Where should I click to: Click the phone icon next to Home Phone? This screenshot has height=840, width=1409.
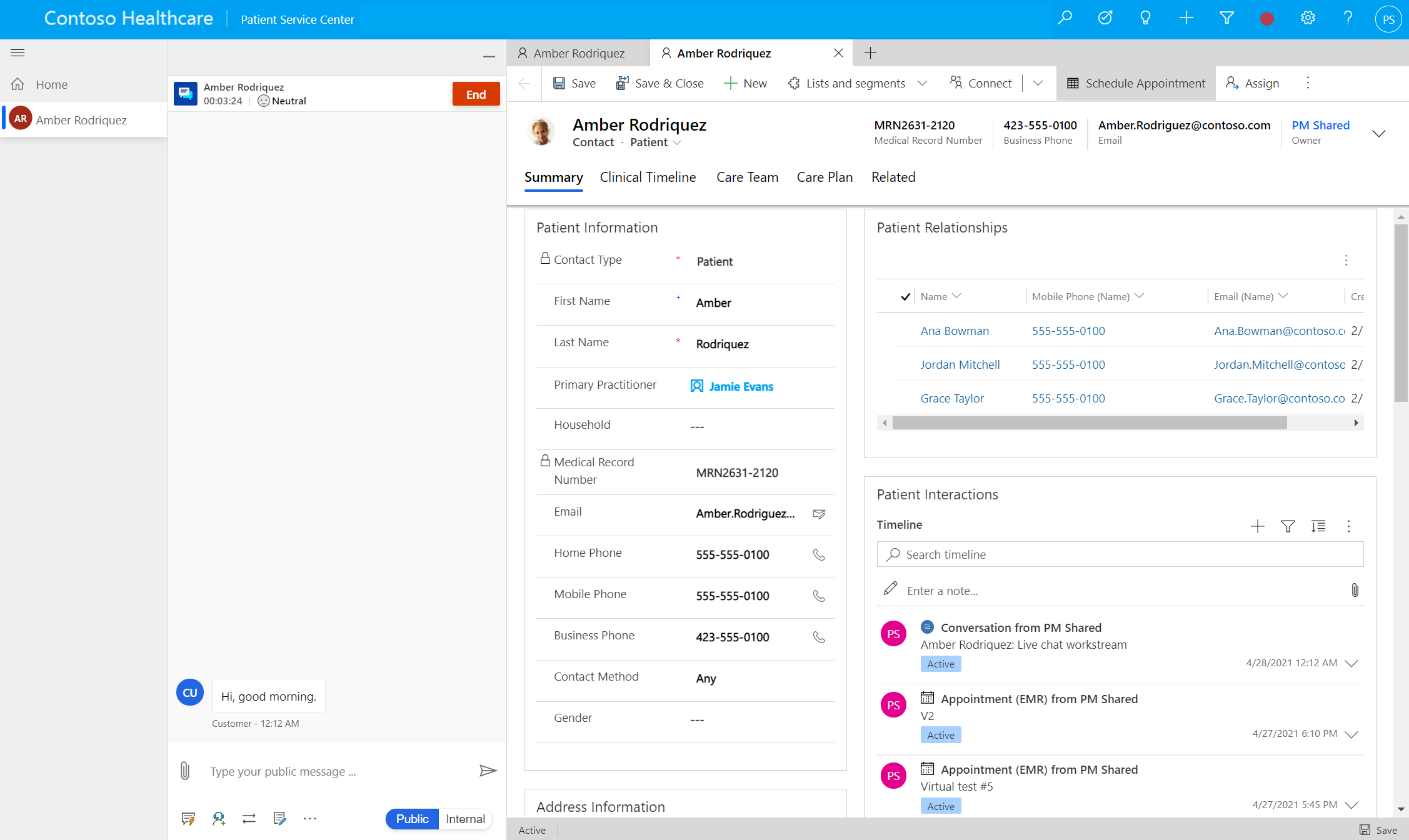click(x=821, y=555)
